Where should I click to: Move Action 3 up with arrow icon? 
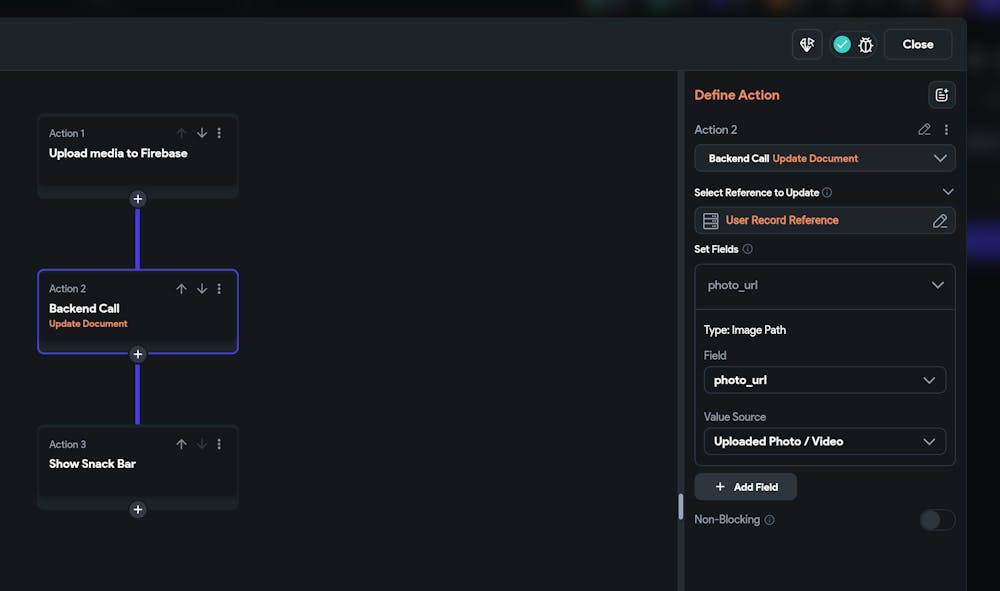pyautogui.click(x=181, y=444)
